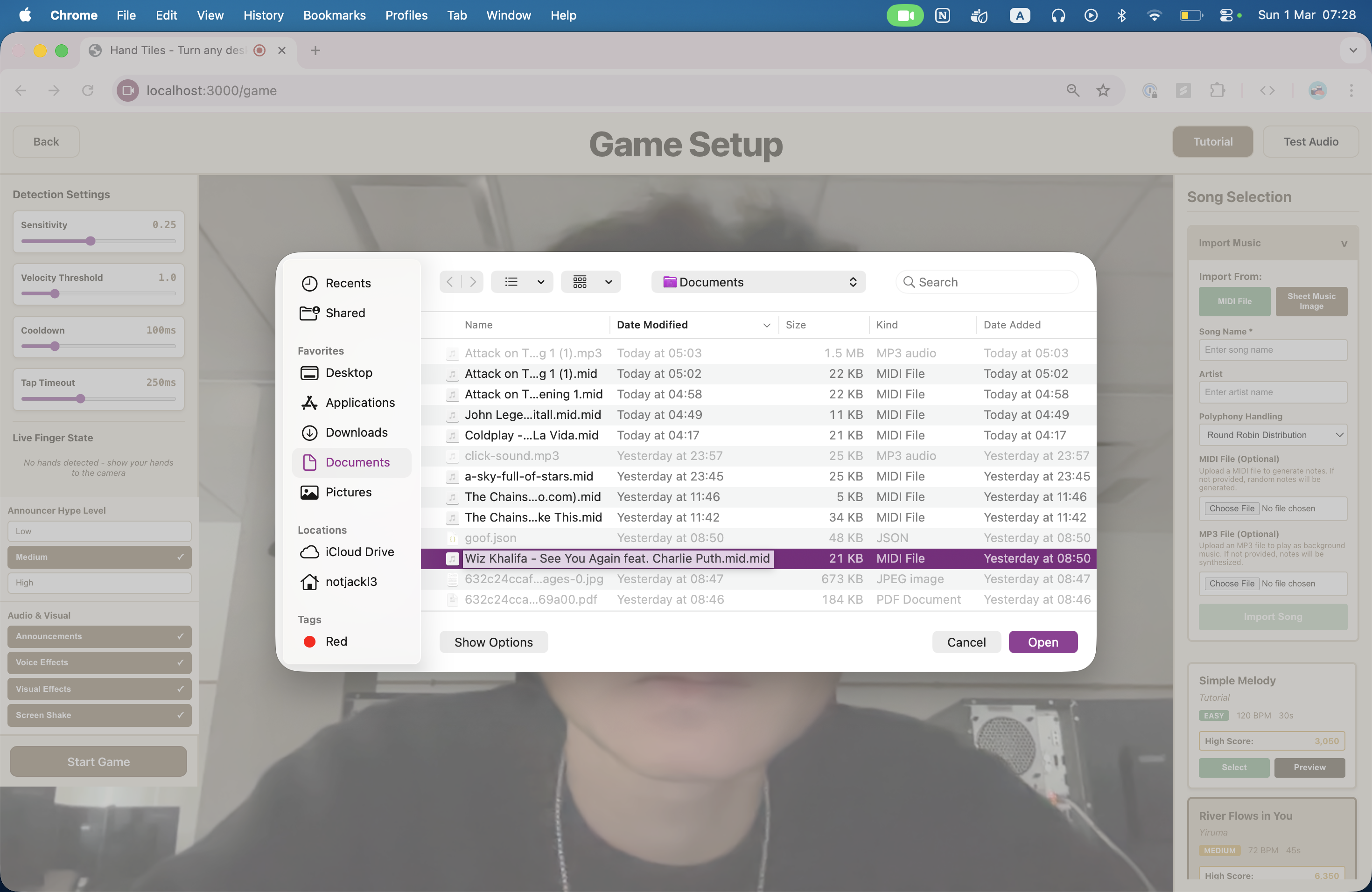Toggle the Screen Shake option
This screenshot has width=1372, height=892.
coord(99,715)
